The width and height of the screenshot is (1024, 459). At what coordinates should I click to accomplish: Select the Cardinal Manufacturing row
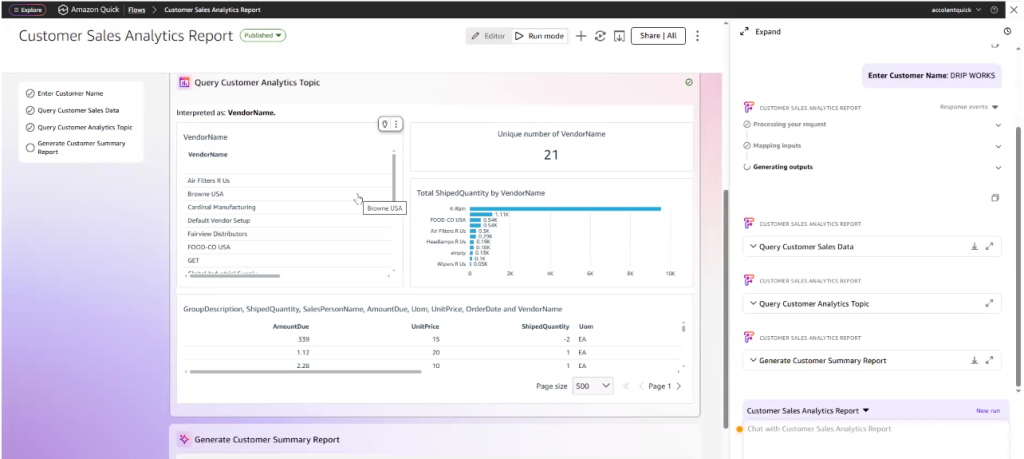(287, 207)
